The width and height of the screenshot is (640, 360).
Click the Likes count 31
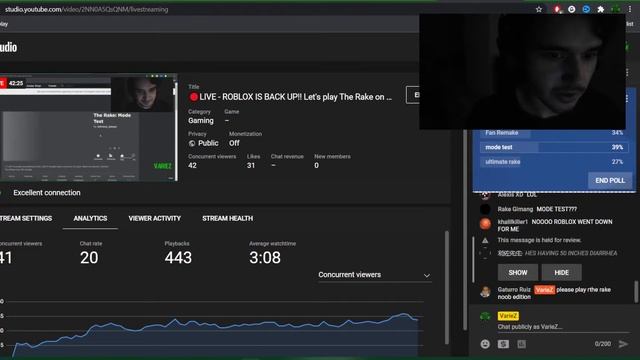(251, 166)
